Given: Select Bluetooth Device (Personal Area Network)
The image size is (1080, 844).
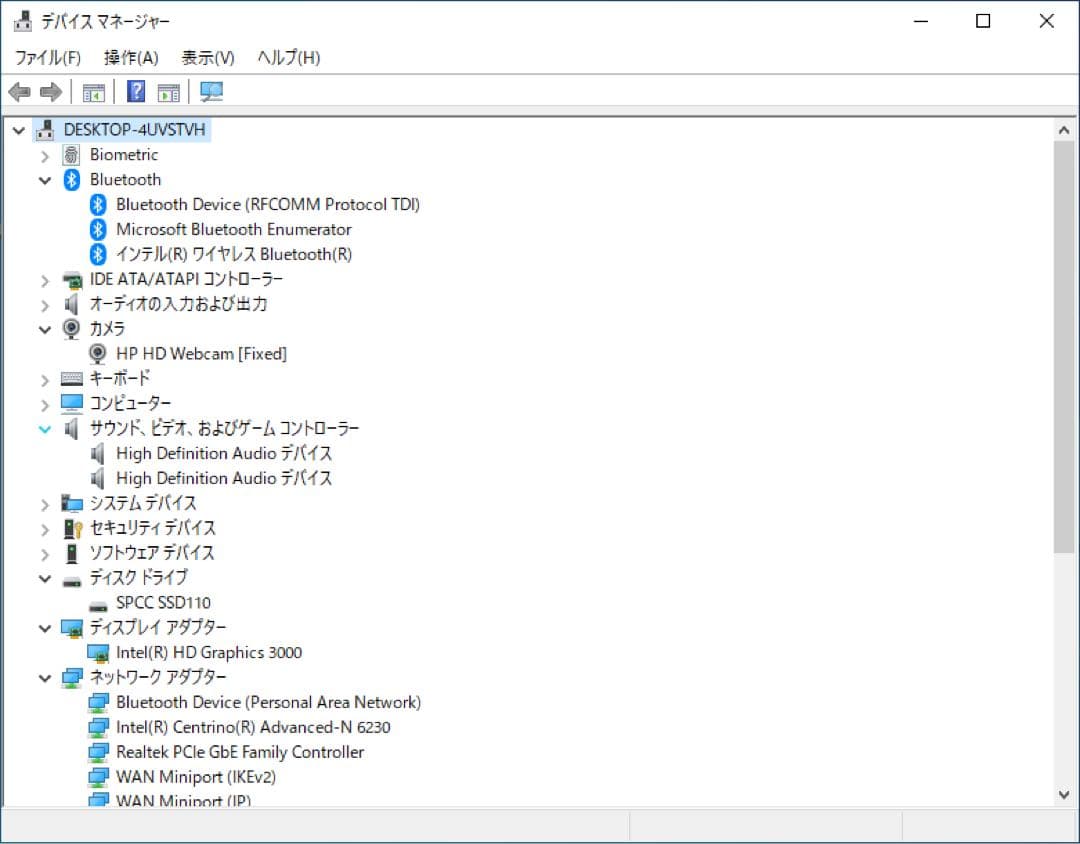Looking at the screenshot, I should tap(269, 702).
